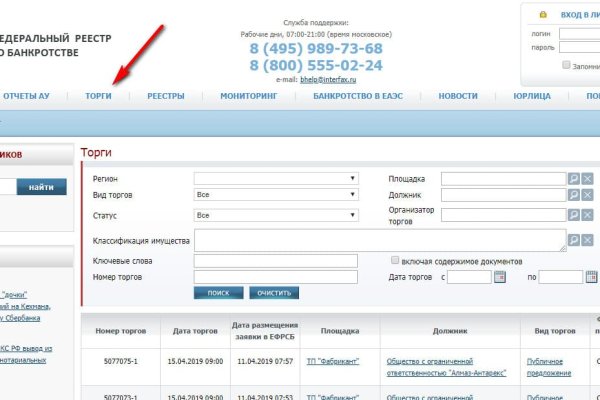Clear the Должник field using its X icon

587,196
